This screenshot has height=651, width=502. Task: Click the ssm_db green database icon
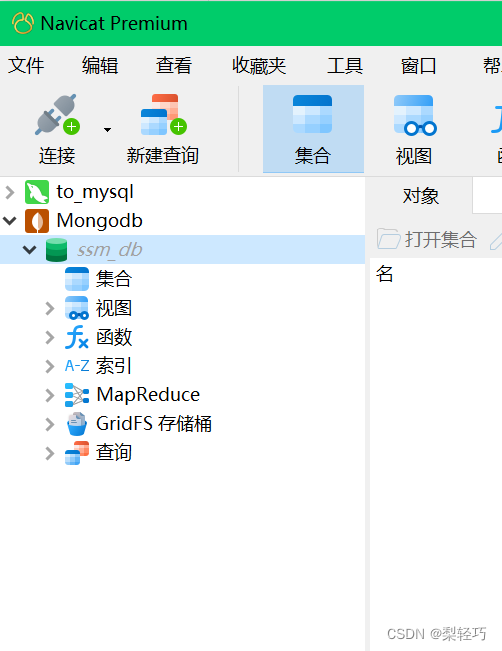(56, 250)
